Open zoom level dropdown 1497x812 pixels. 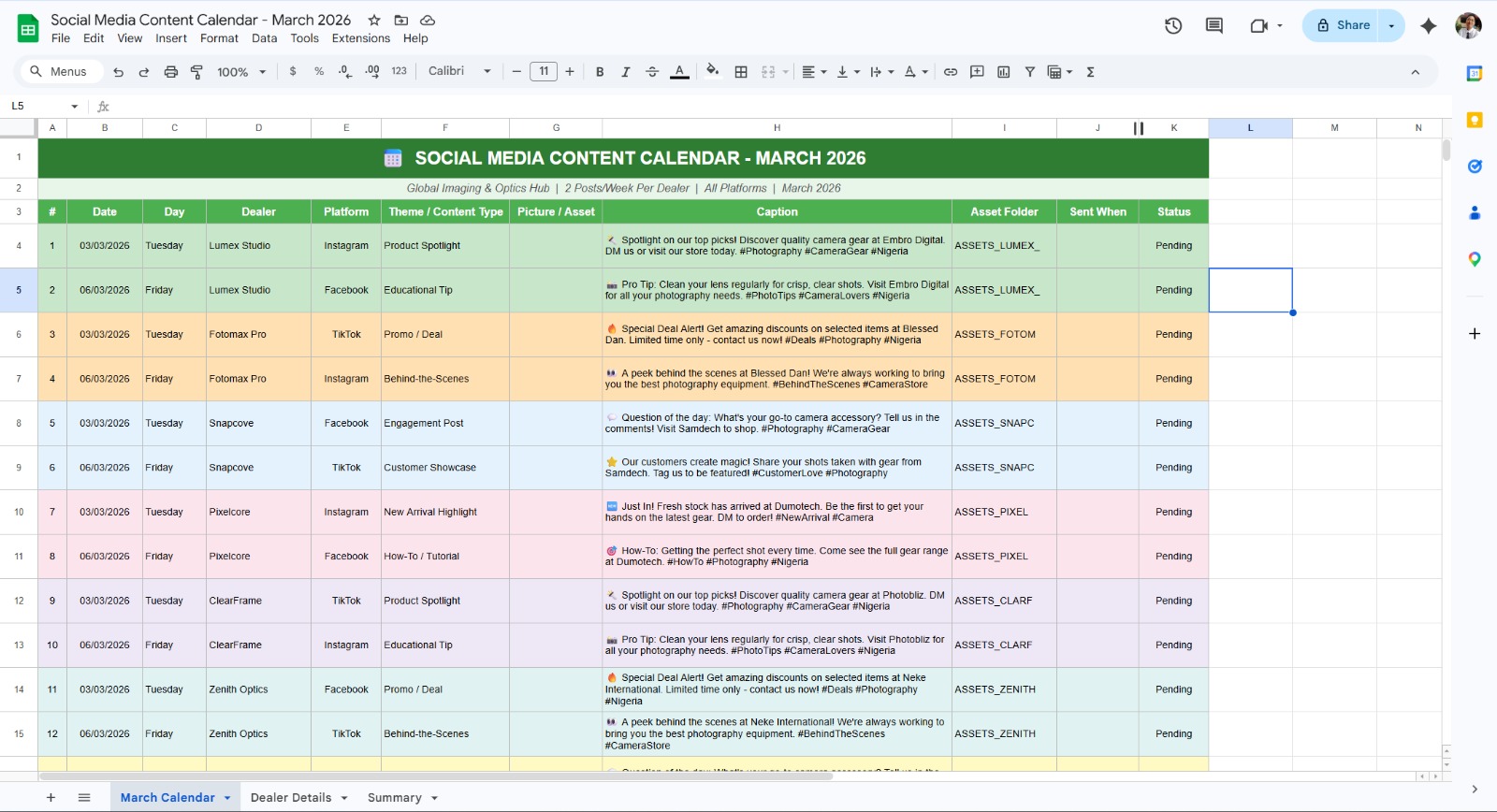pyautogui.click(x=242, y=72)
